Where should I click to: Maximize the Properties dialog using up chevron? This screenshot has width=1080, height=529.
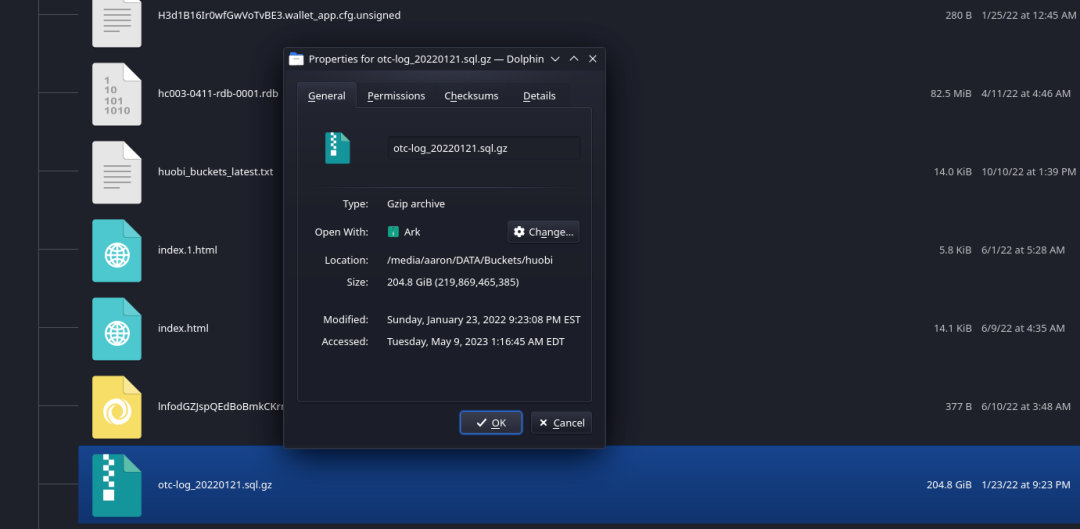point(574,59)
